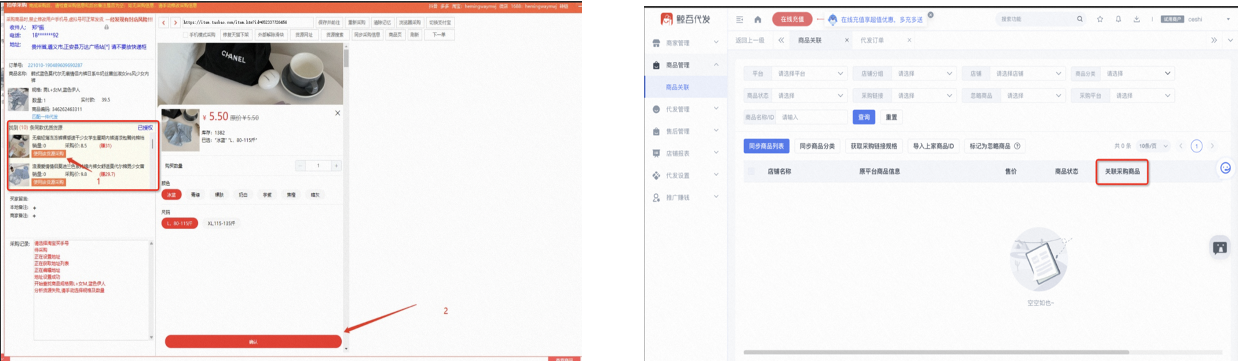Add a local note with plus icon
1238x362 pixels.
(x=34, y=207)
